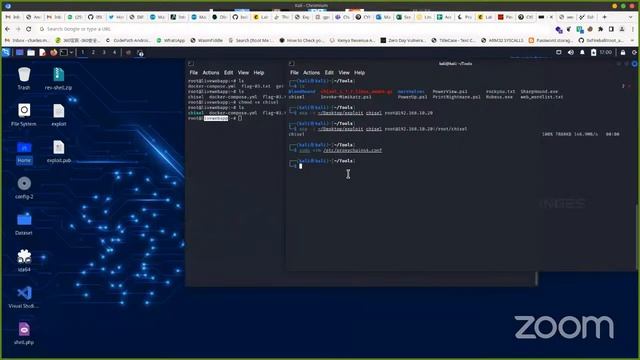Launch Visual Studio Code desktop icon

point(24,297)
